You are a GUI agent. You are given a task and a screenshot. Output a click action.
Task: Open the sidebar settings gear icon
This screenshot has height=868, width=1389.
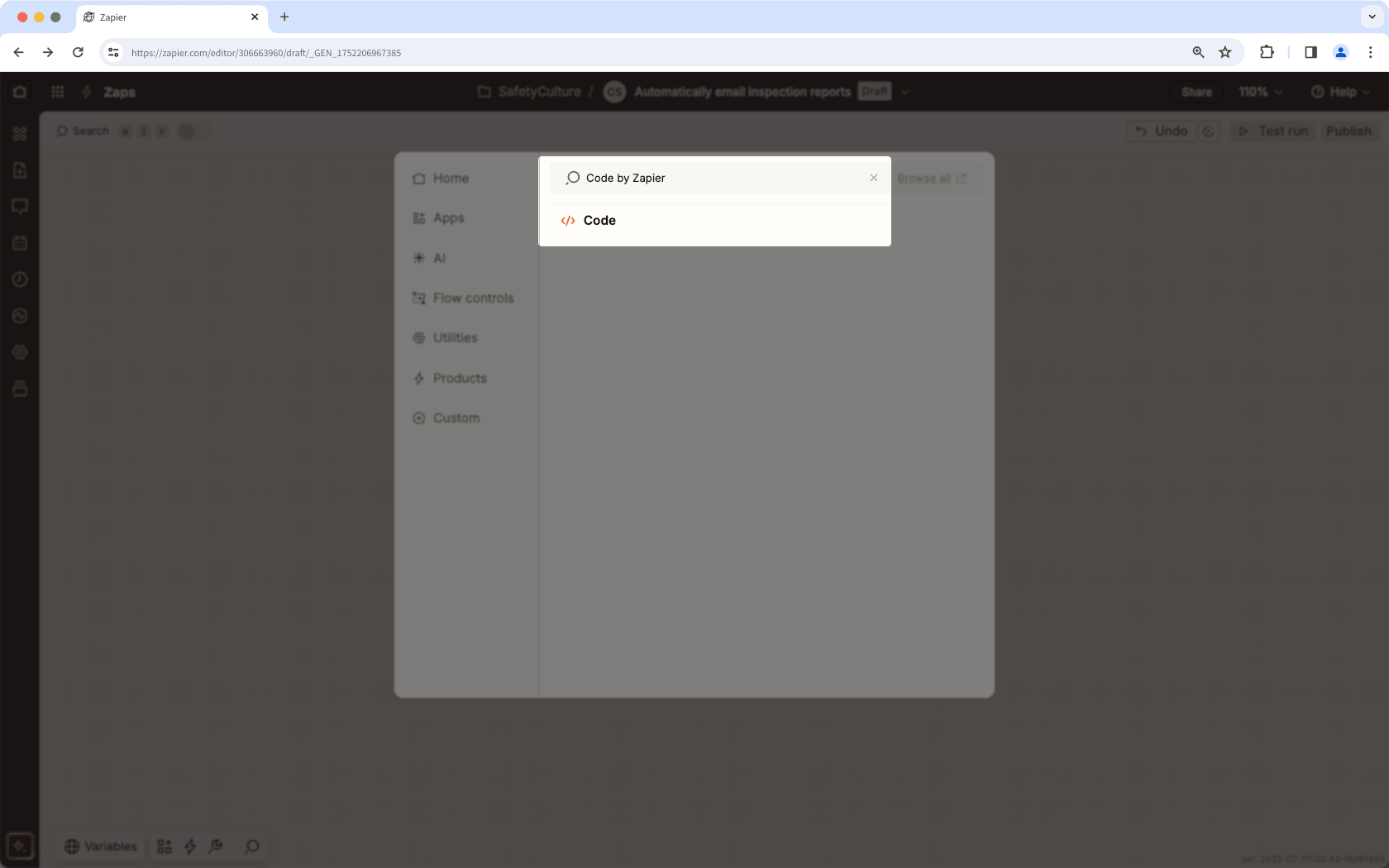click(20, 352)
